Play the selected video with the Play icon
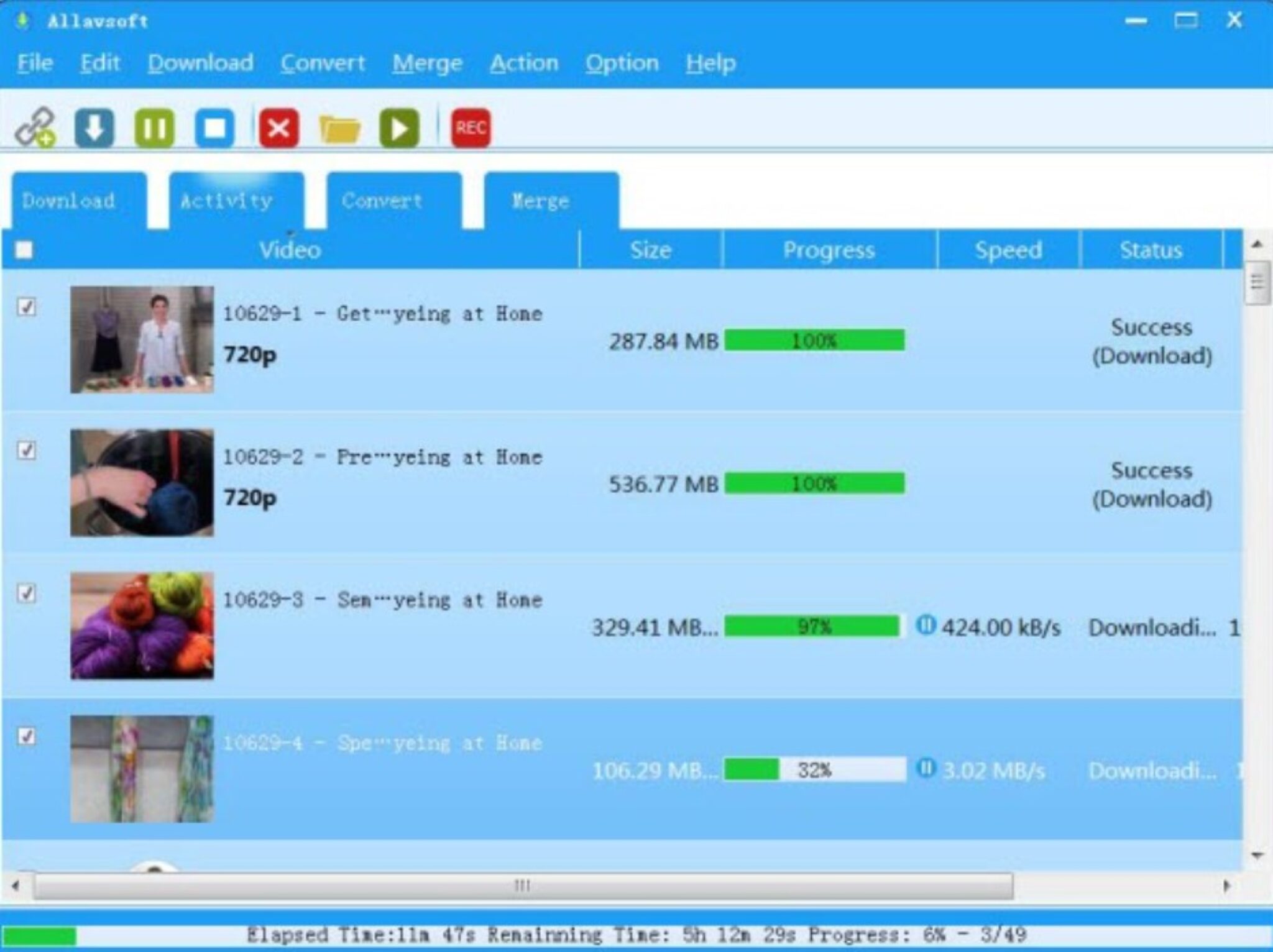This screenshot has height=952, width=1273. coord(401,127)
